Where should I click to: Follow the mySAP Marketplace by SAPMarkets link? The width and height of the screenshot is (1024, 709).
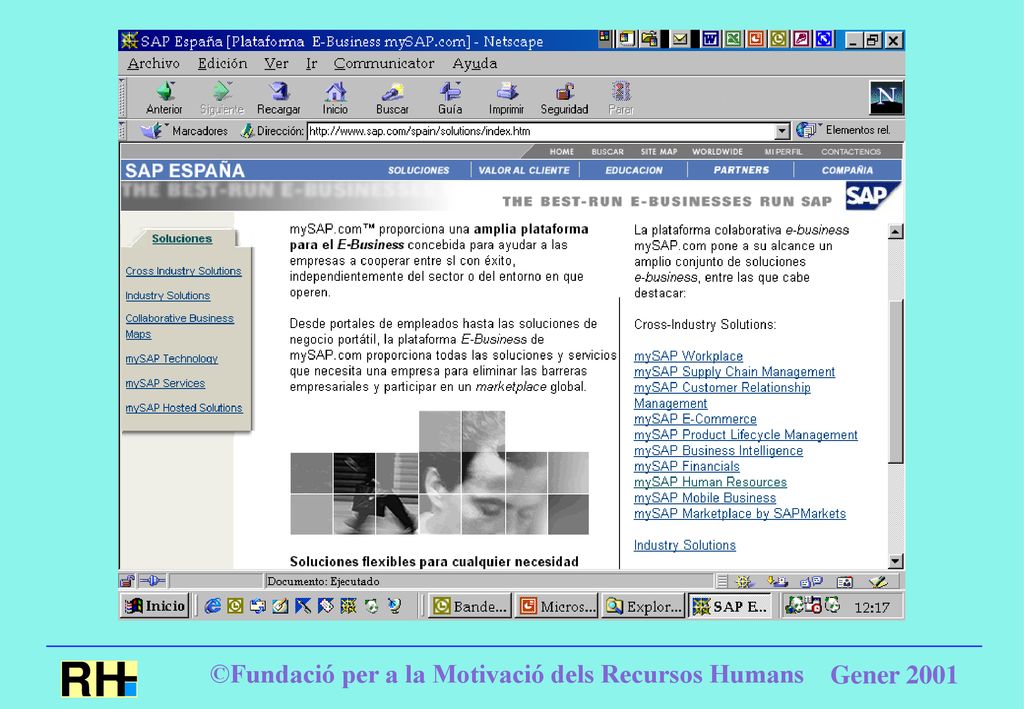point(740,513)
